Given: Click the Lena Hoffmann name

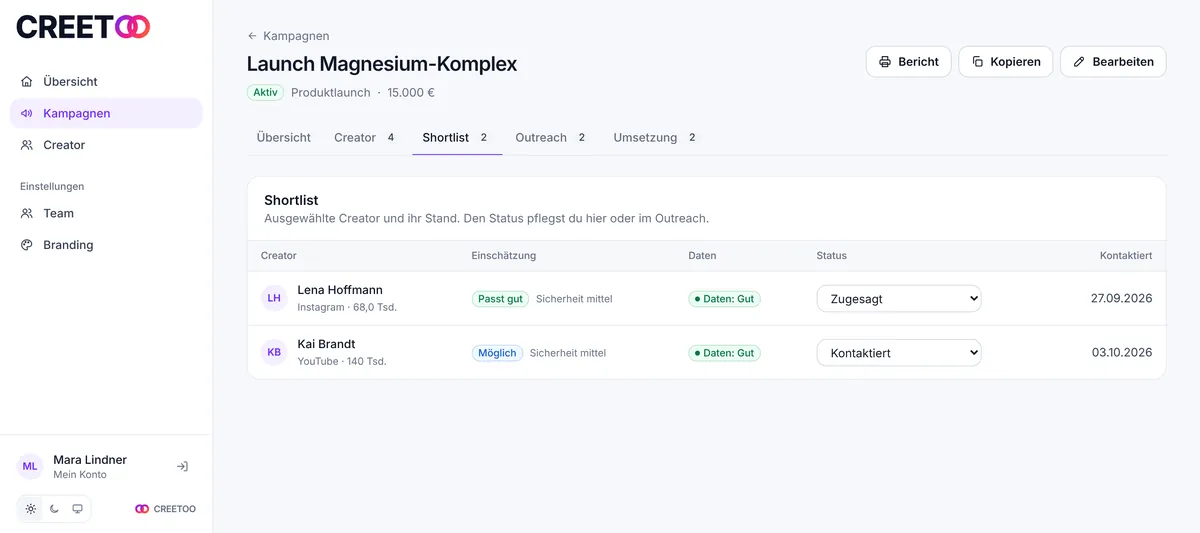Looking at the screenshot, I should pos(340,290).
